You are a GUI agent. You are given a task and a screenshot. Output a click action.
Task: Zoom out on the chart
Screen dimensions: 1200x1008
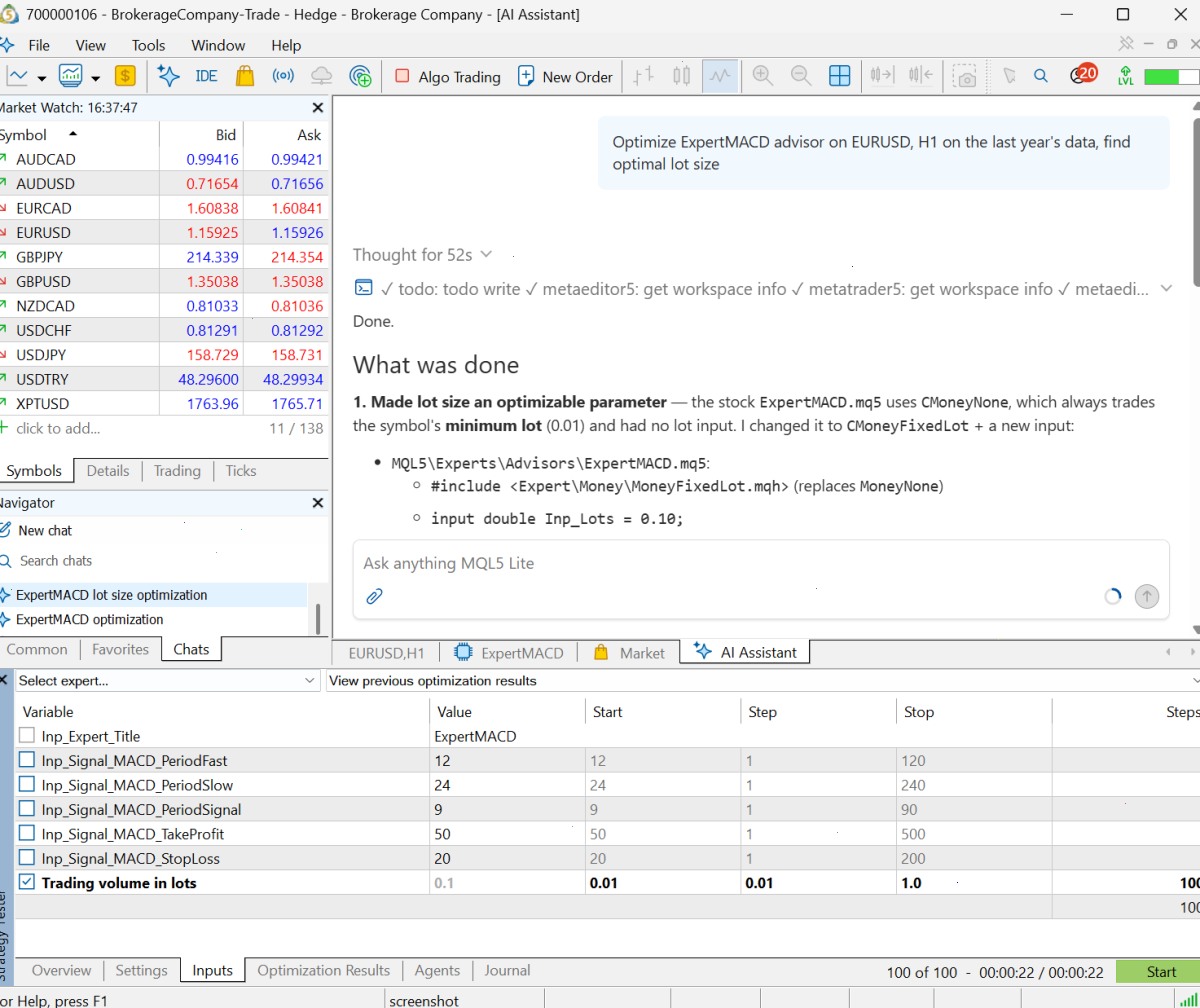[x=801, y=76]
